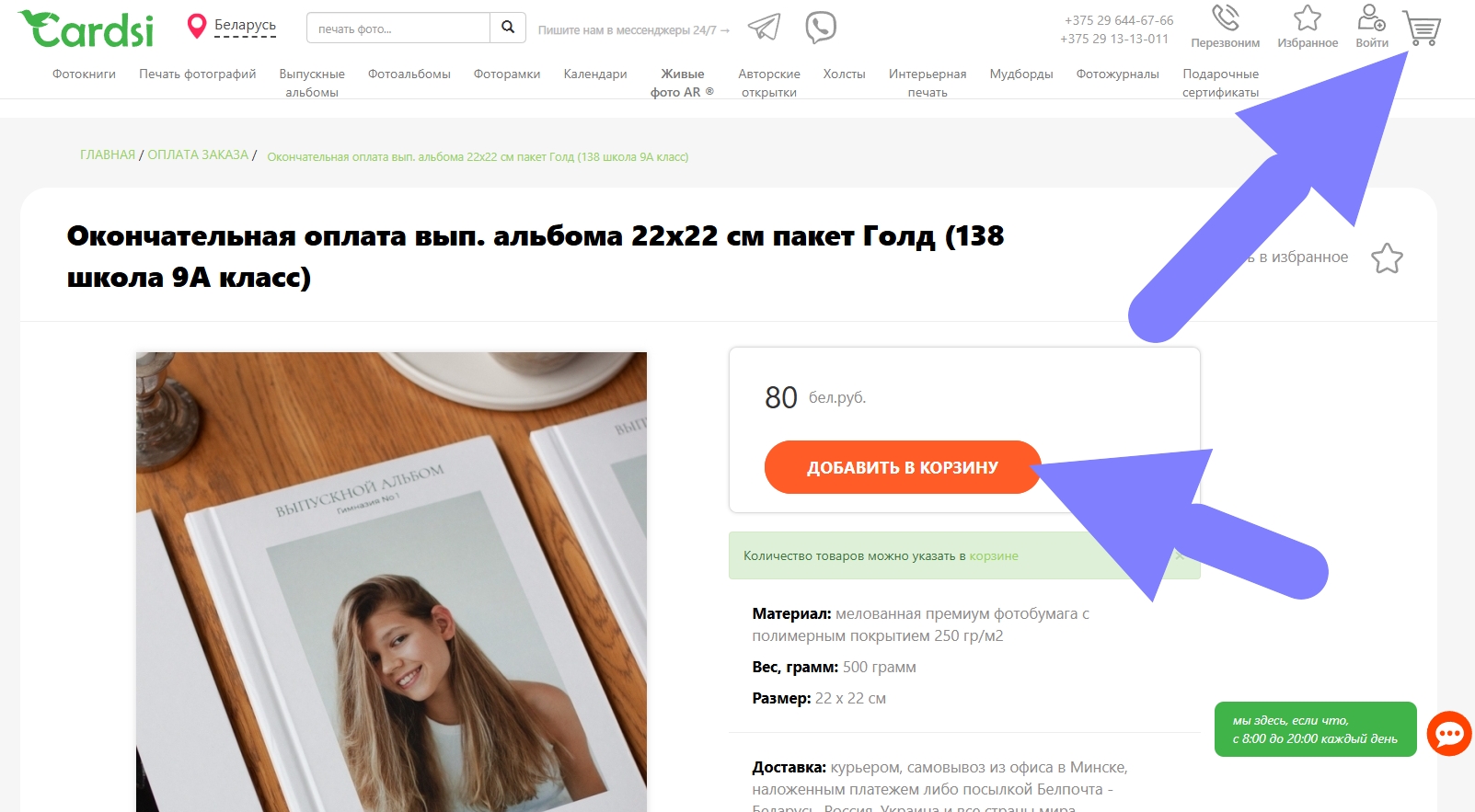Focus the печать фото search field
The image size is (1475, 812).
pos(398,29)
